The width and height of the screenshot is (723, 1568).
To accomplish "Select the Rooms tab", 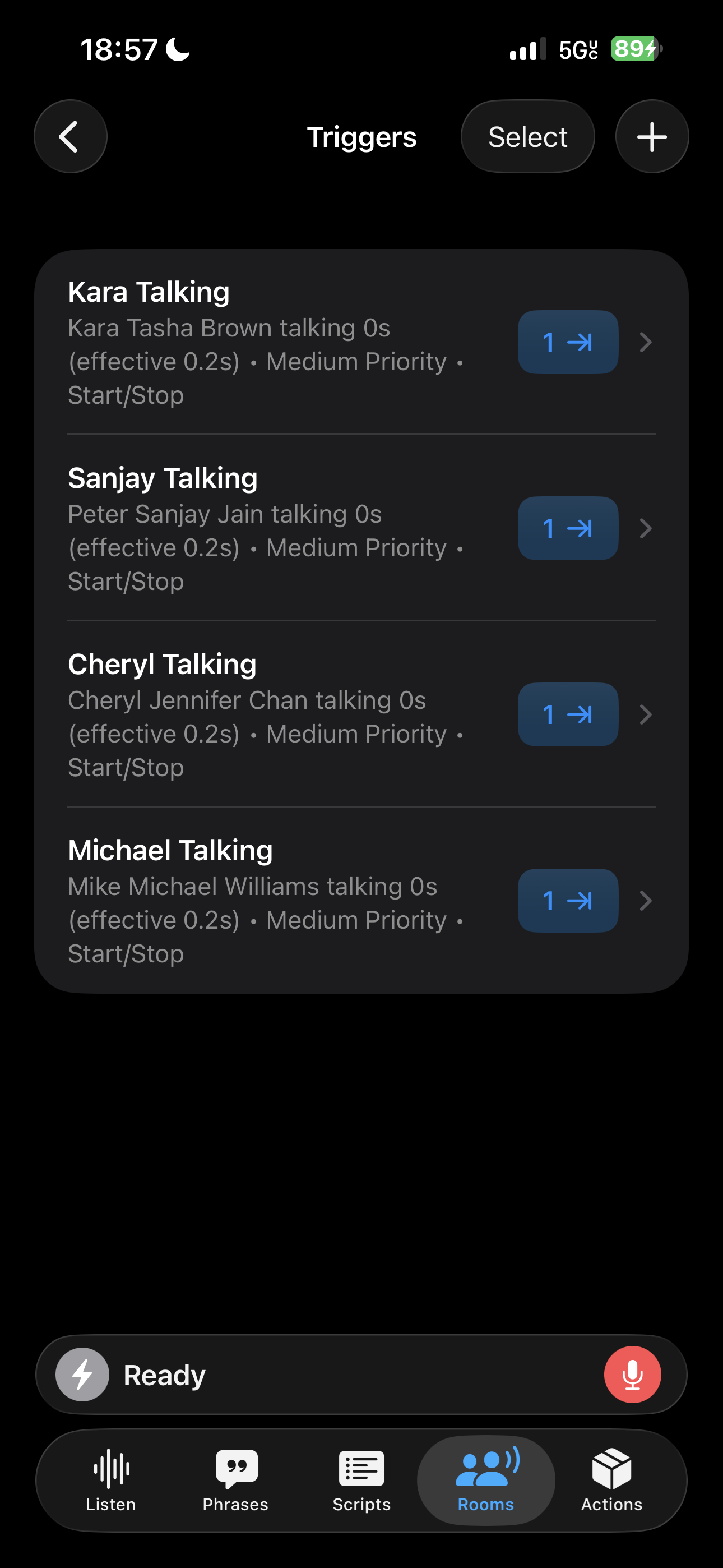I will 486,1480.
